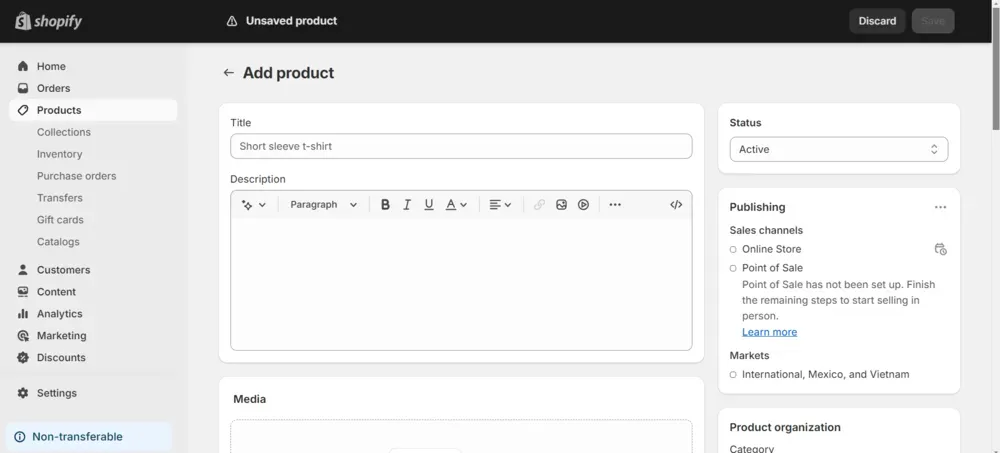Click the Products tag icon
The width and height of the screenshot is (1000, 453).
coord(23,110)
